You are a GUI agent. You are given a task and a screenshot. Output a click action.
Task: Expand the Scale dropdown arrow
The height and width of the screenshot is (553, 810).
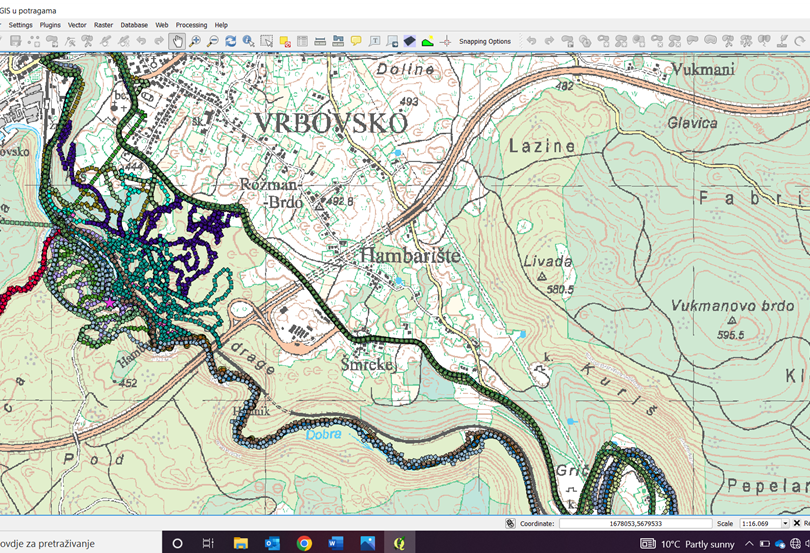[783, 523]
